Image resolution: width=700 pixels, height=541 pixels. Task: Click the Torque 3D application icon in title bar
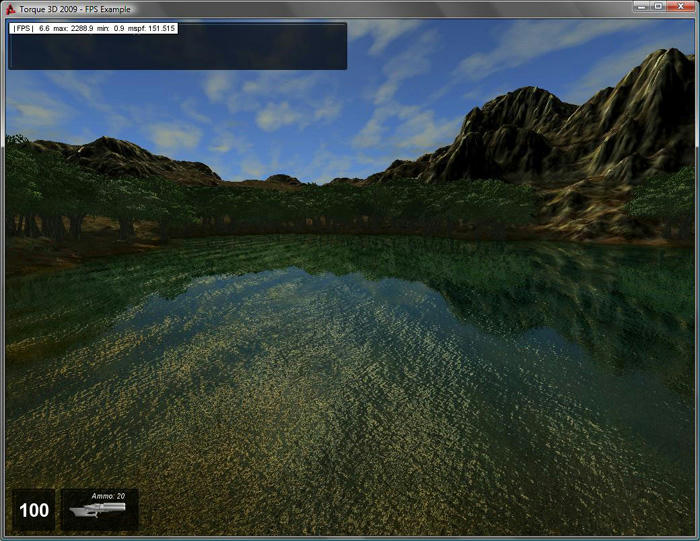coord(11,9)
